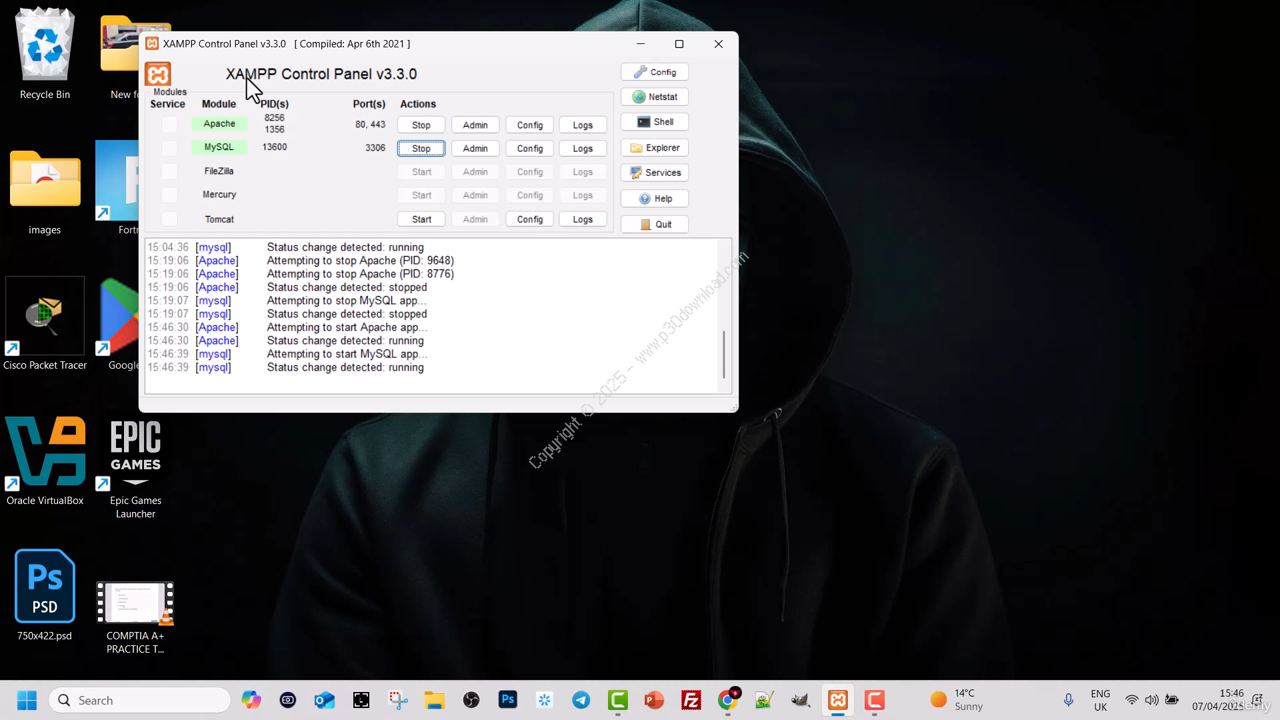Open Telegram from the taskbar
This screenshot has width=1280, height=720.
[581, 700]
